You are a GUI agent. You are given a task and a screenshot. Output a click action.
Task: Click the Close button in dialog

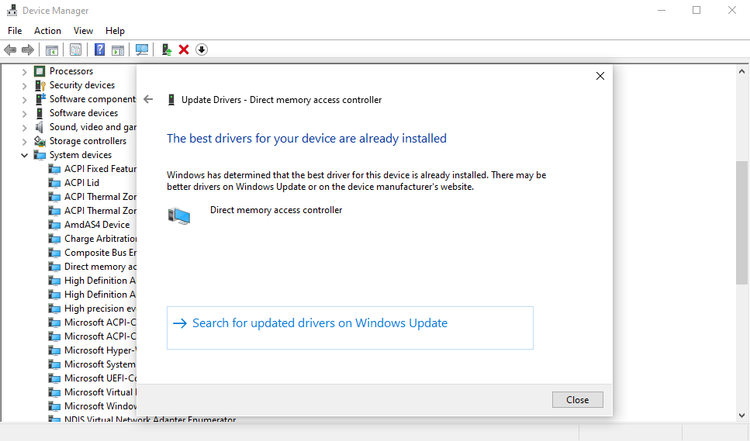point(577,400)
